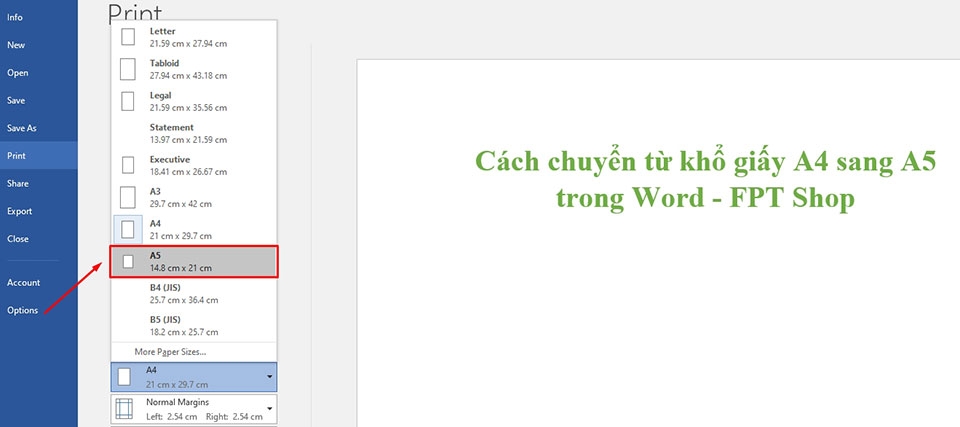960x427 pixels.
Task: Click the Letter paper size page icon
Action: pyautogui.click(x=128, y=37)
